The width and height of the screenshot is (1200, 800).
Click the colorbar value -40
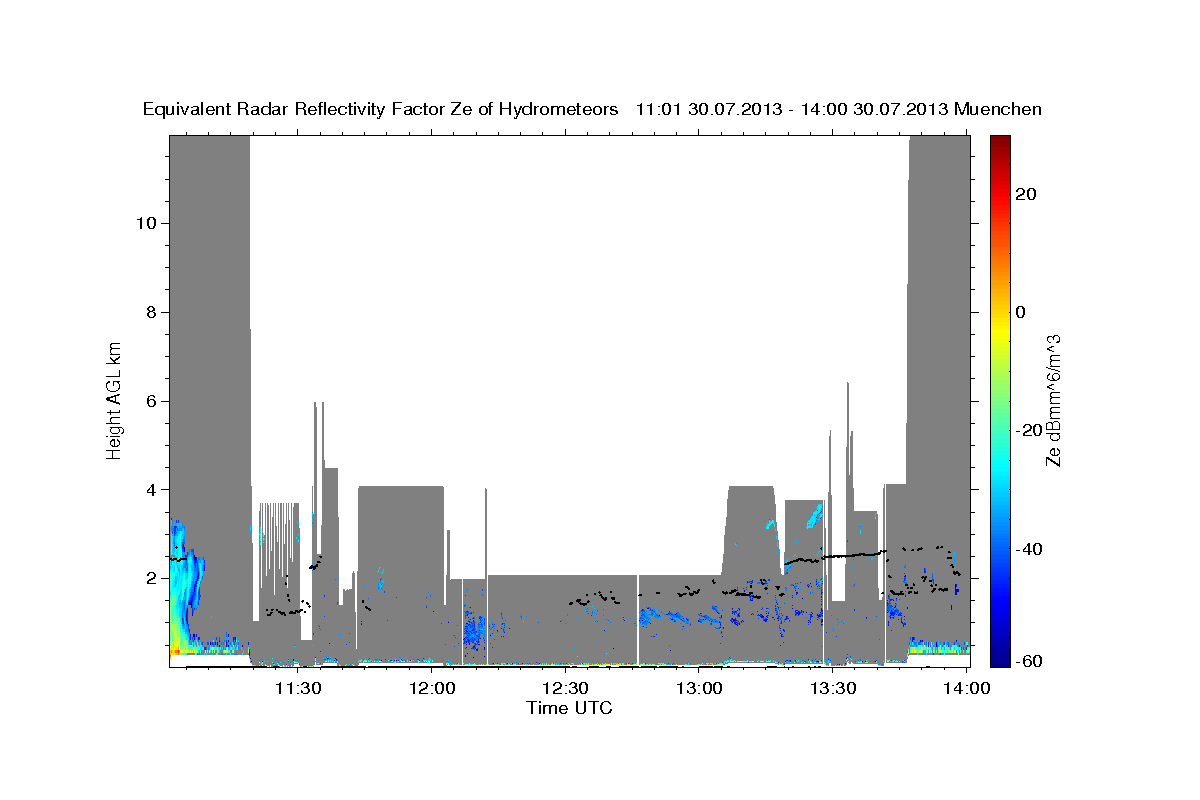[1029, 549]
